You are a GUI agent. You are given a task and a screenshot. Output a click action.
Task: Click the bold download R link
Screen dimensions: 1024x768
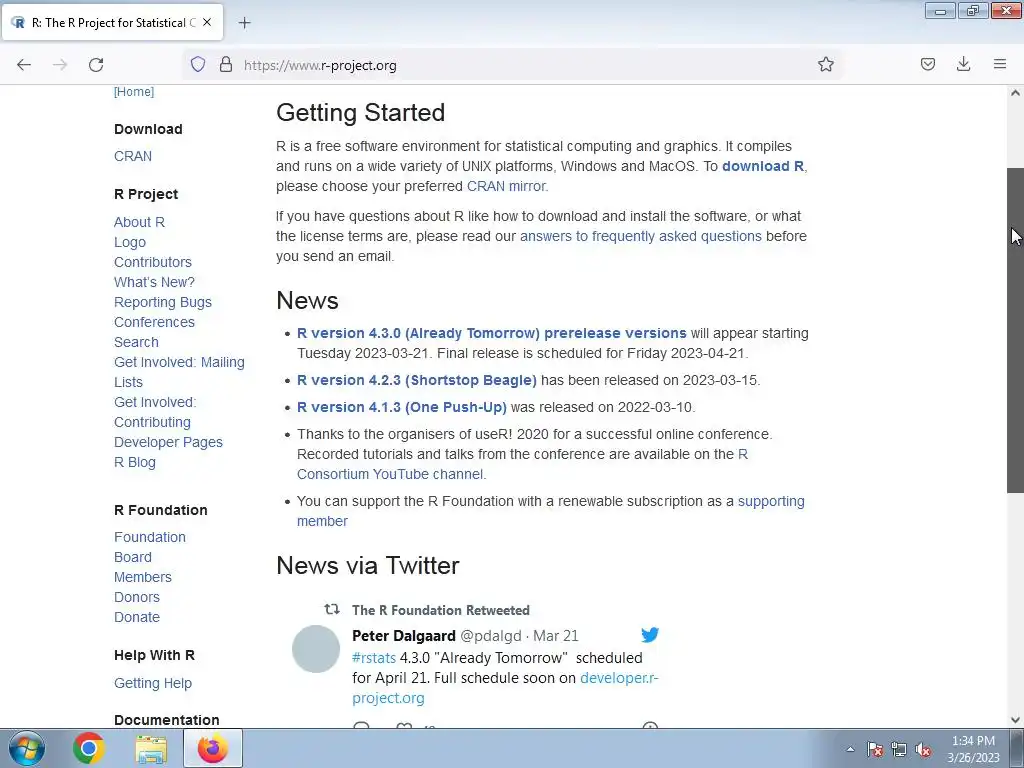click(x=763, y=166)
